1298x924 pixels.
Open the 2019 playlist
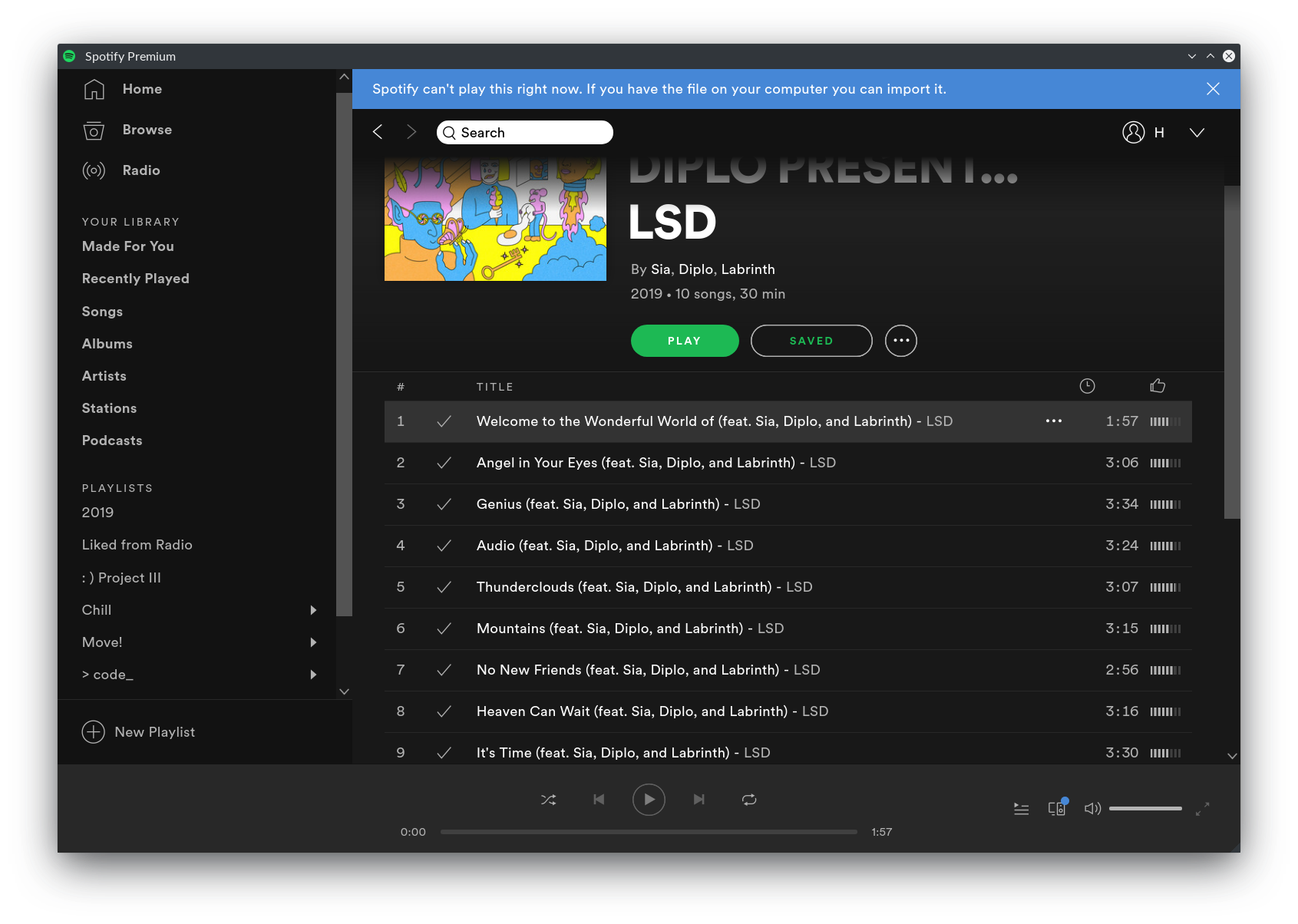(97, 513)
